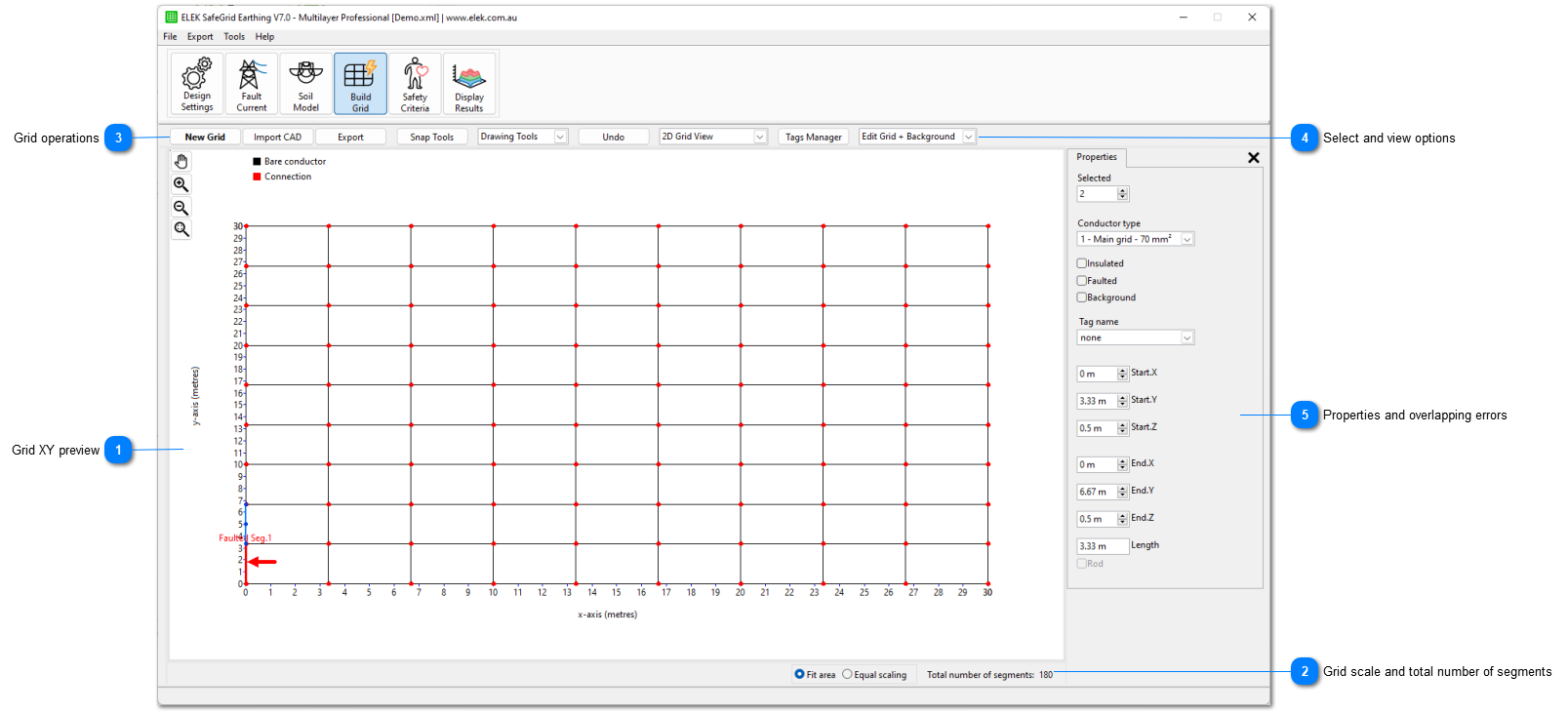Click the red Connection legend swatch
Image resolution: width=1568 pixels, height=714 pixels.
[257, 177]
